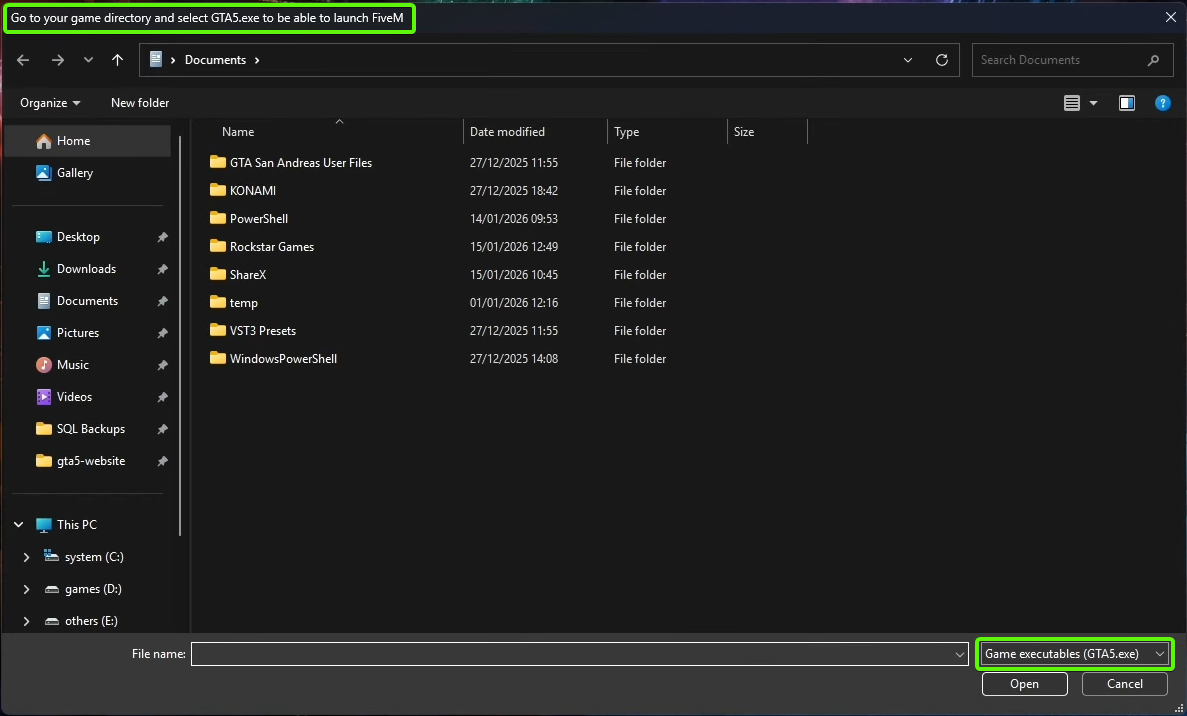Cancel the file dialog
This screenshot has width=1187, height=716.
pos(1125,684)
